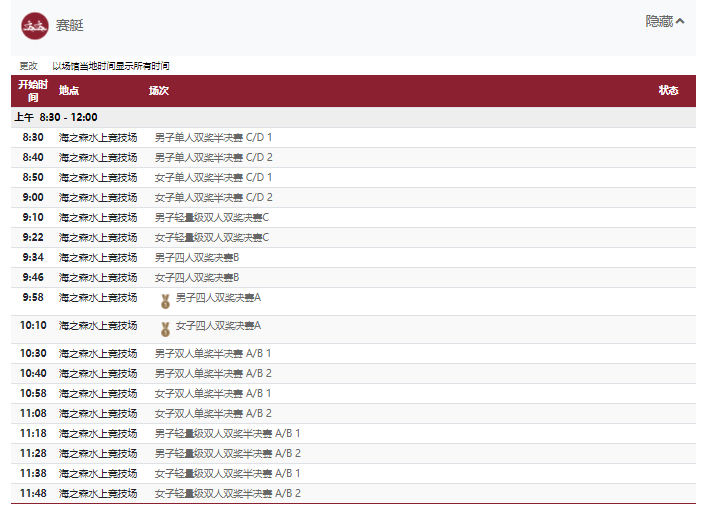The height and width of the screenshot is (511, 709).
Task: Select 女子轻量级双人双桨半决赛 A/B 2
Action: pos(227,493)
